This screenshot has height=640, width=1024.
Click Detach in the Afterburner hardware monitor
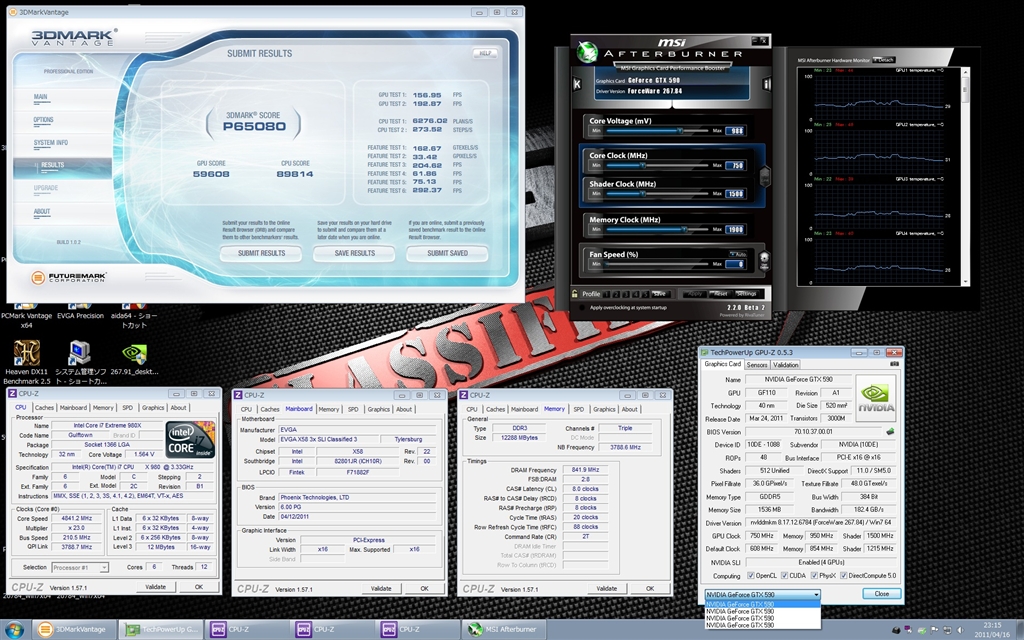pos(885,60)
